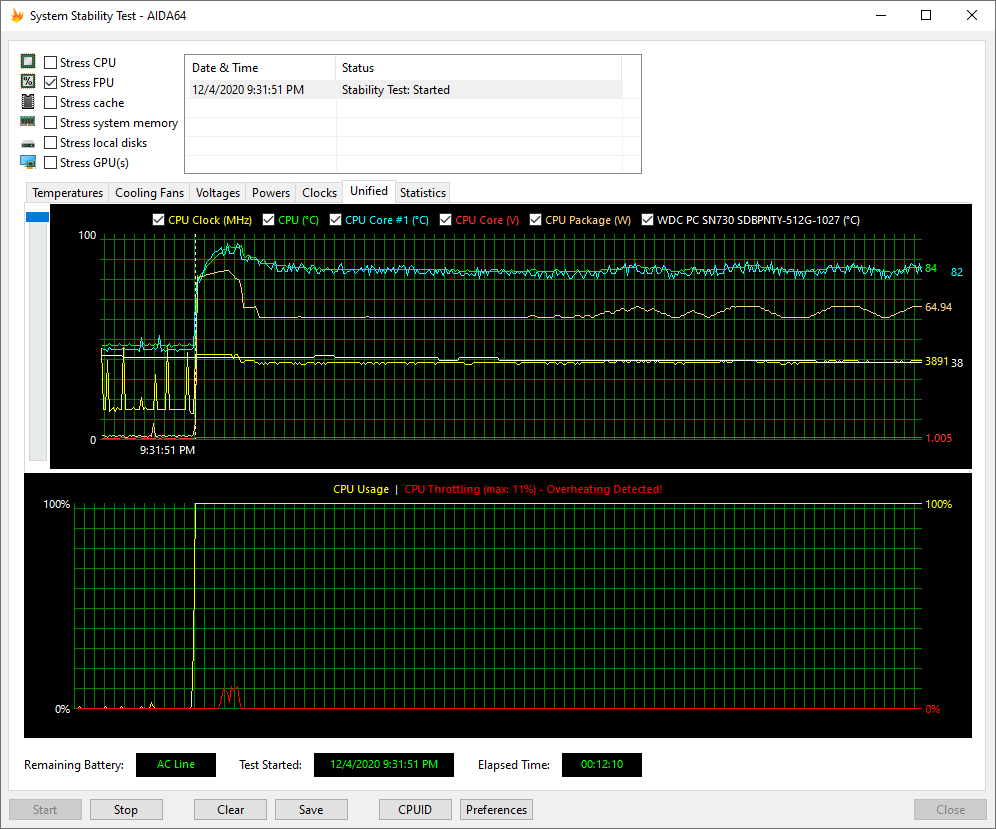This screenshot has width=996, height=829.
Task: Click the CPU Usage graph label
Action: click(361, 489)
